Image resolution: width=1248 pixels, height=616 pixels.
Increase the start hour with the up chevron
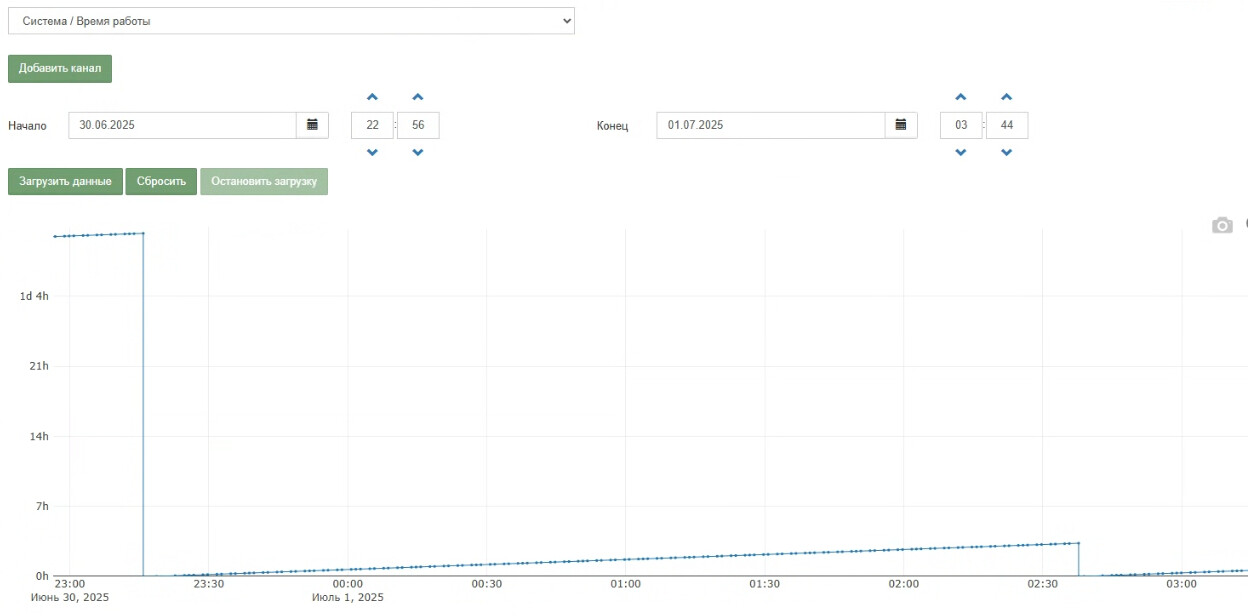372,97
